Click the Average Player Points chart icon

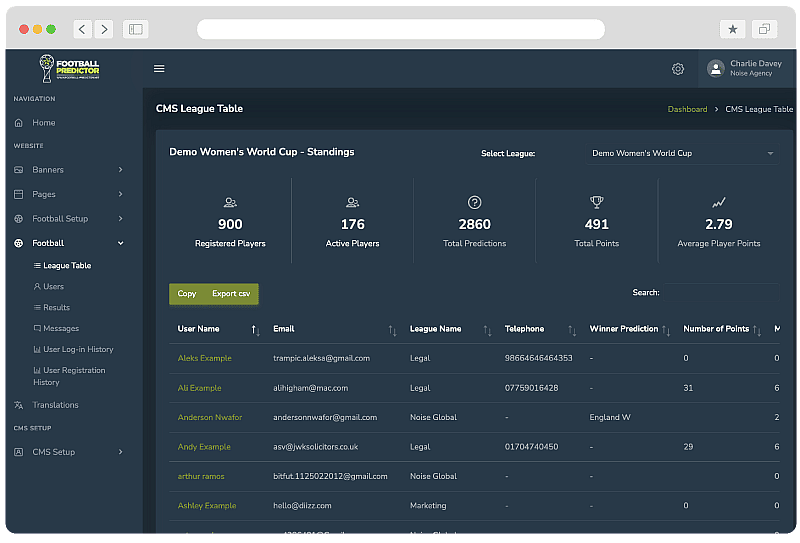pos(719,203)
